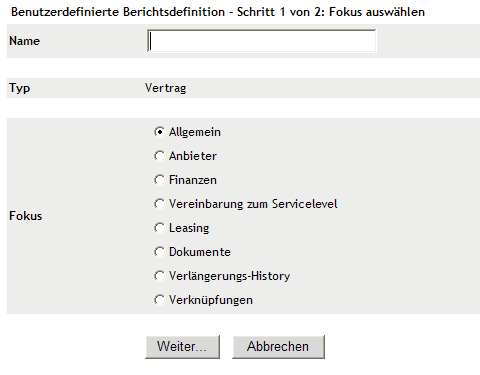This screenshot has height=375, width=480.
Task: Click the Verlängerungs-History label text
Action: coord(229,276)
